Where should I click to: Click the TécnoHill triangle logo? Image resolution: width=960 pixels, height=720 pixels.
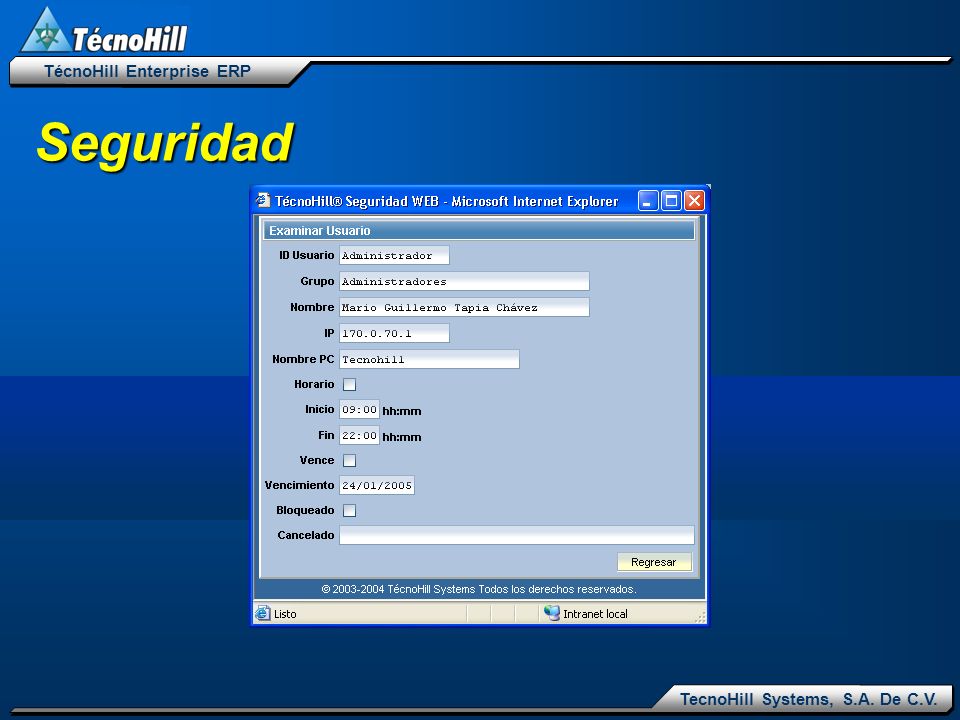click(x=46, y=30)
